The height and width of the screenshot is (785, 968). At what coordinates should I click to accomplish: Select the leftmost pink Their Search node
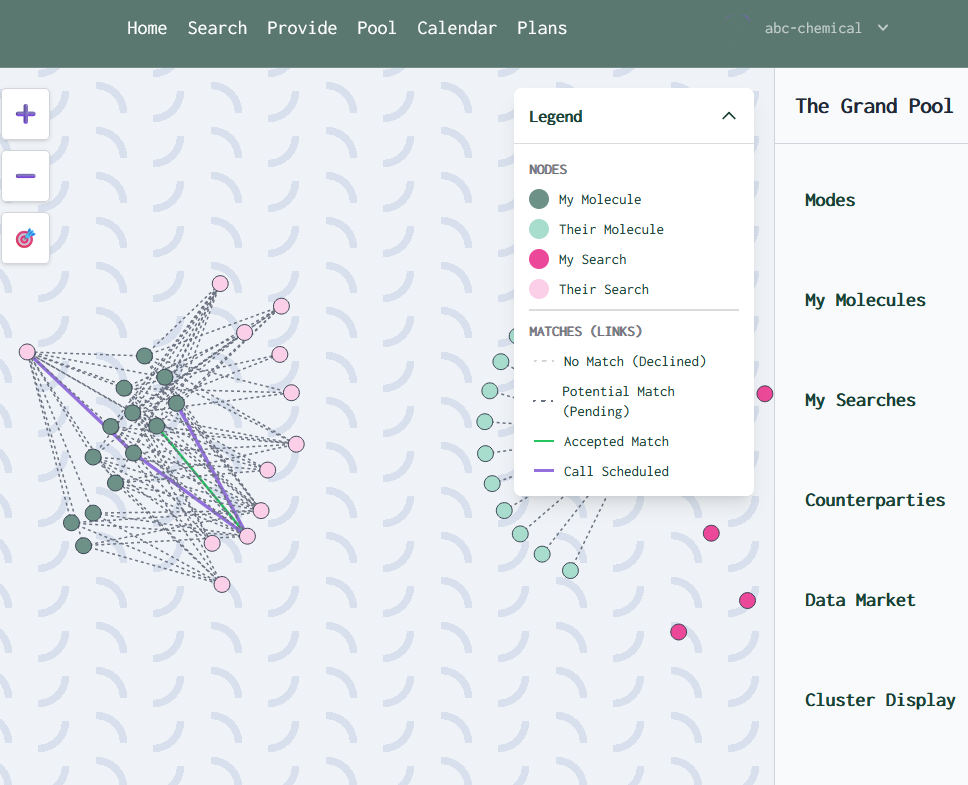(27, 352)
